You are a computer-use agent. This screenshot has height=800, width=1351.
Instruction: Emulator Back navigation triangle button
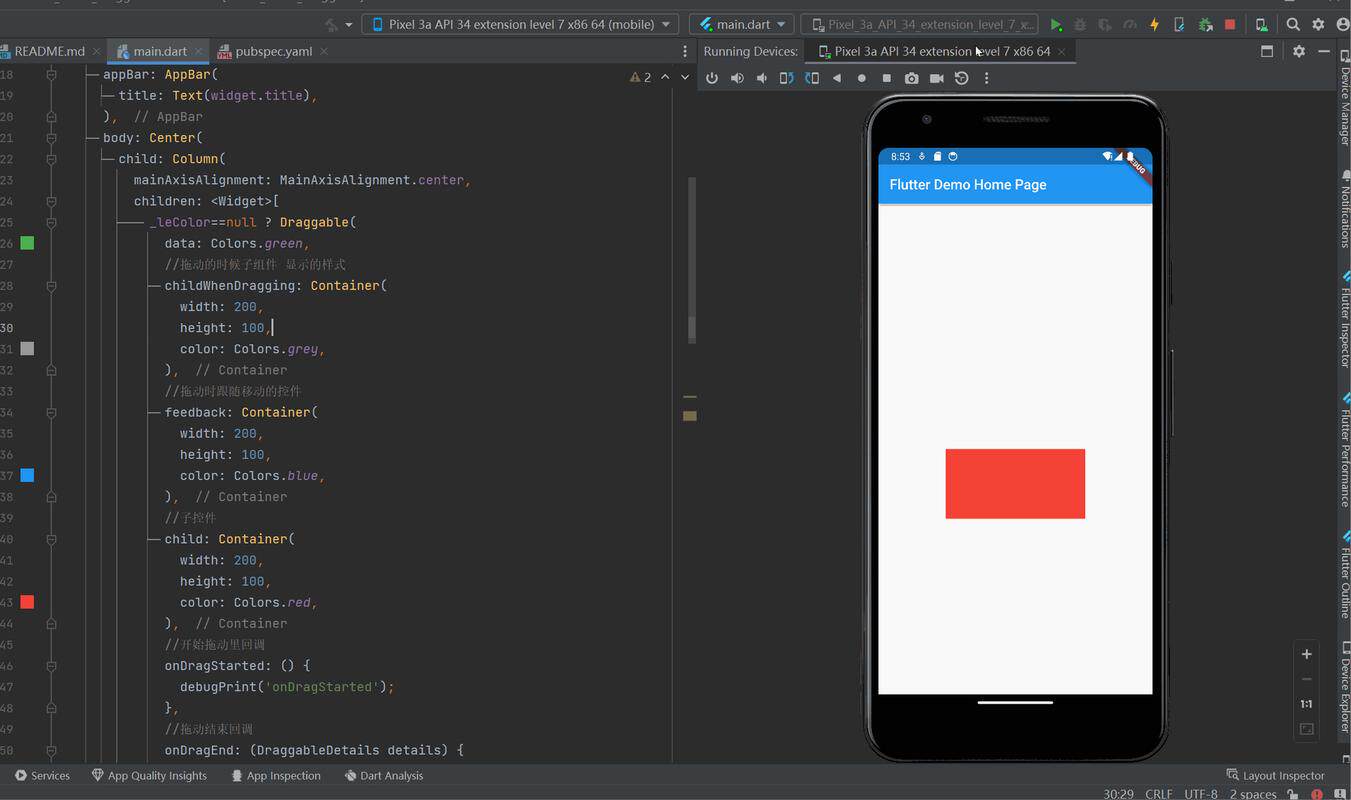click(x=837, y=78)
